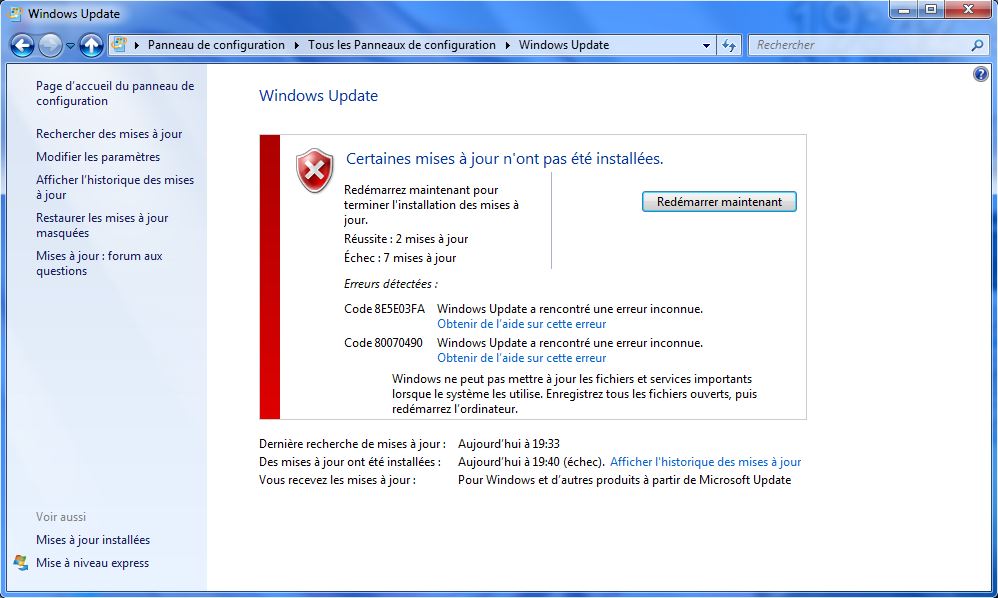998x598 pixels.
Task: Open update history link next to échec
Action: click(x=705, y=462)
